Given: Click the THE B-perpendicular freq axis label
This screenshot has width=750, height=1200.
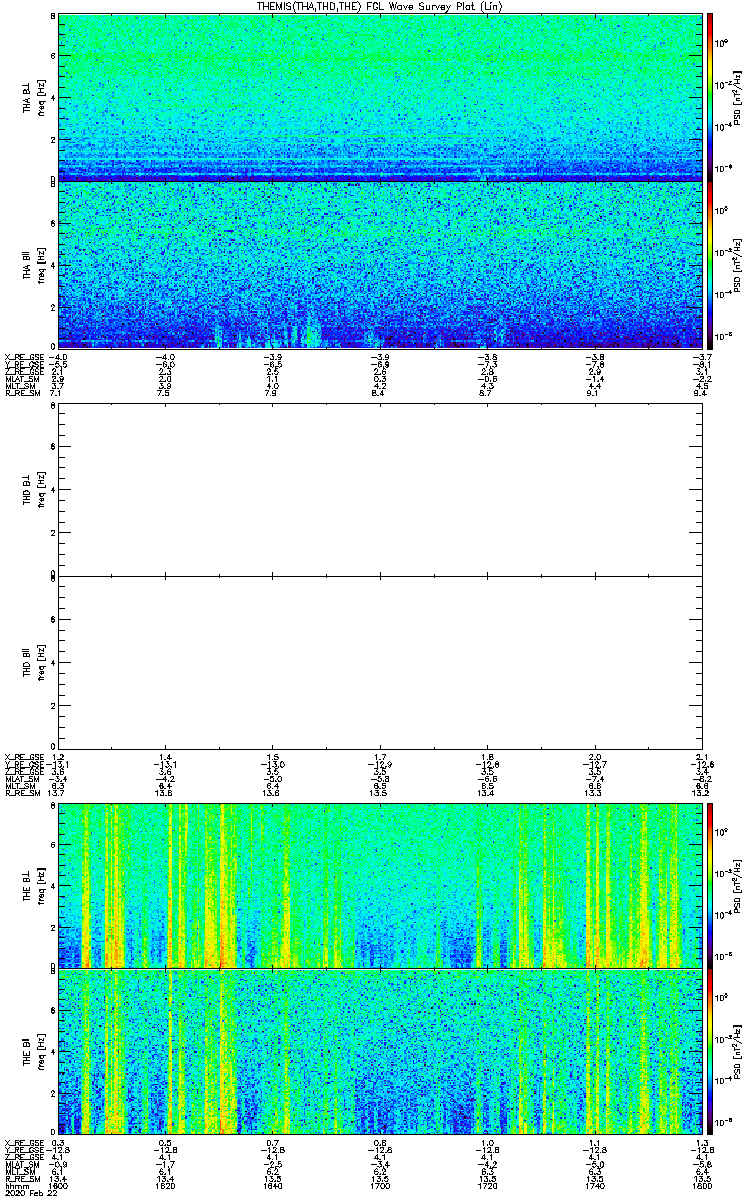Looking at the screenshot, I should tap(40, 884).
